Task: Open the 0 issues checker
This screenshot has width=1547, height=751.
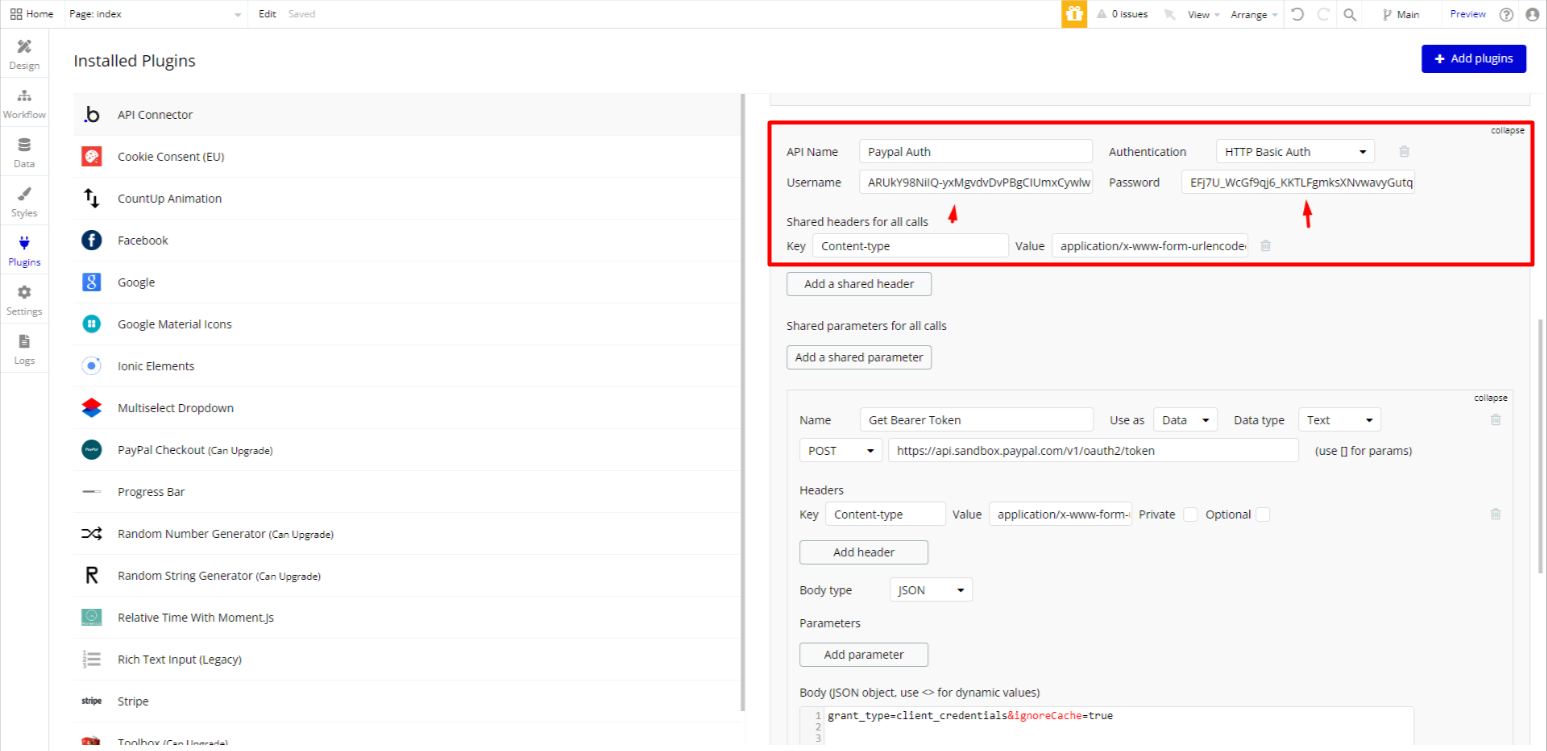Action: point(1122,14)
